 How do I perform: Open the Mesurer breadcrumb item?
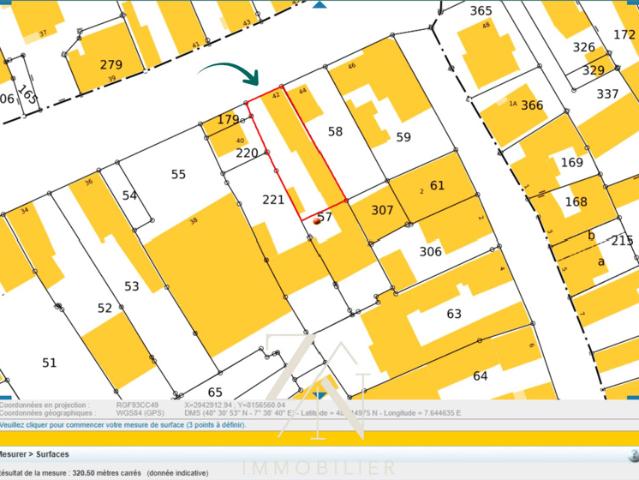12,454
